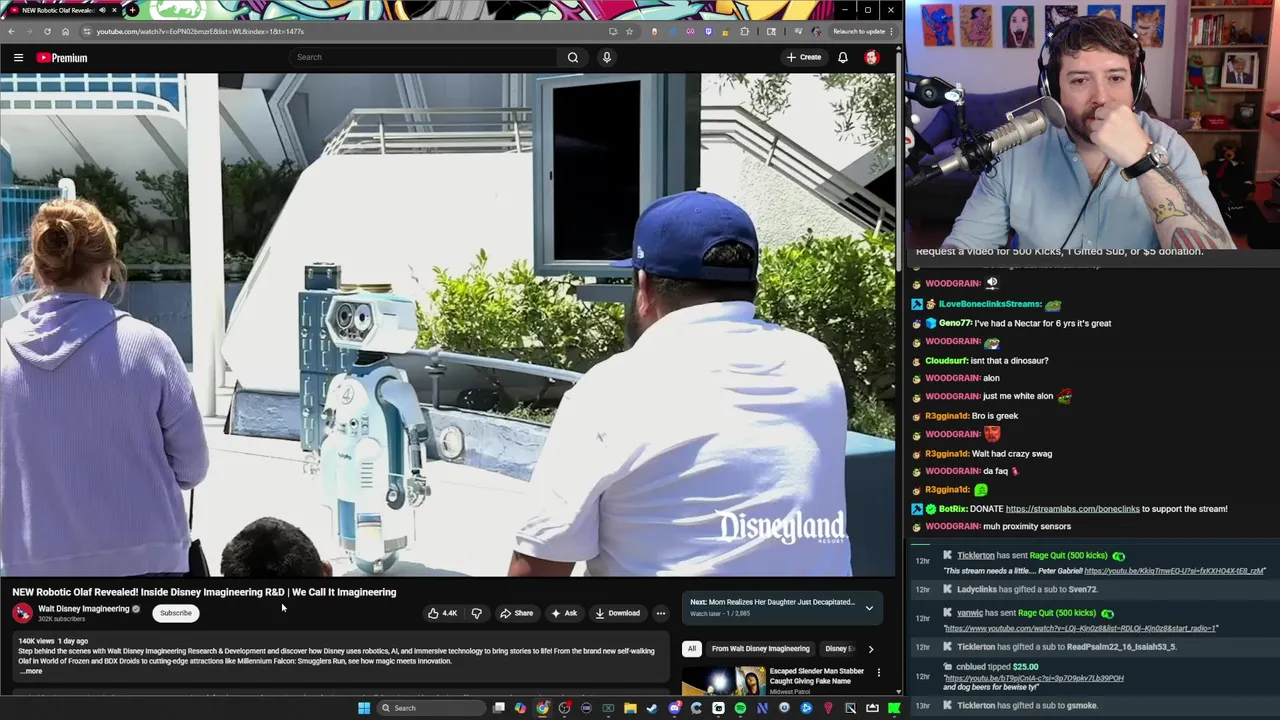Click the Ask button
This screenshot has width=1280, height=720.
pos(564,613)
